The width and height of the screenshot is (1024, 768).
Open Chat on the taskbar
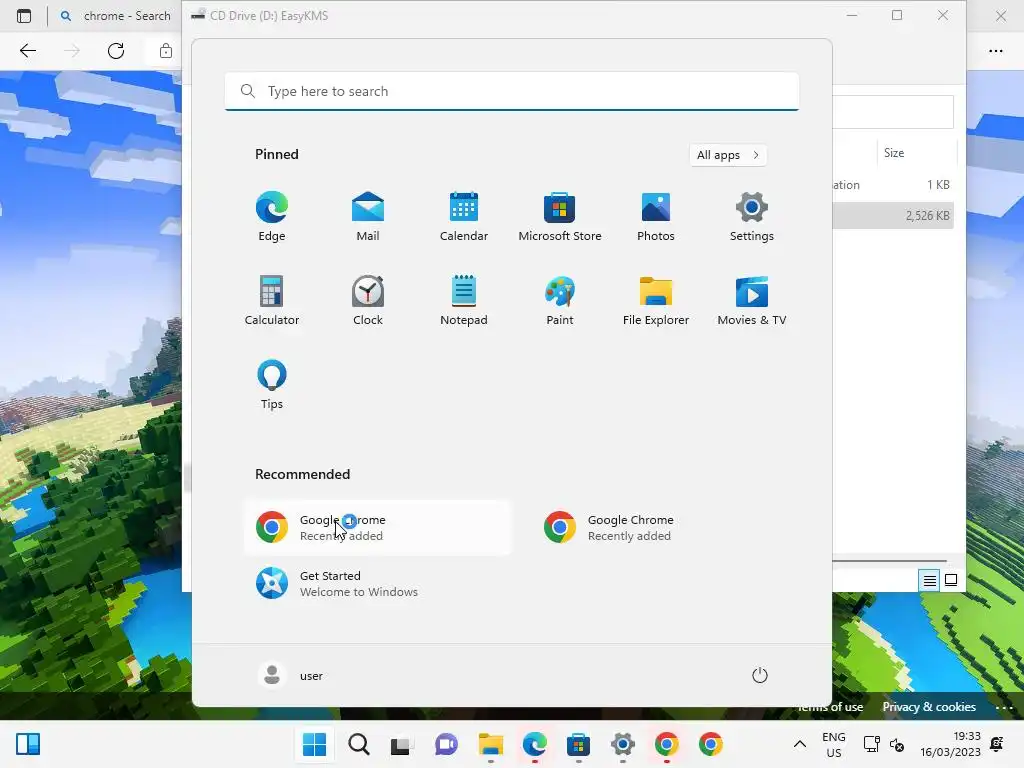point(447,744)
